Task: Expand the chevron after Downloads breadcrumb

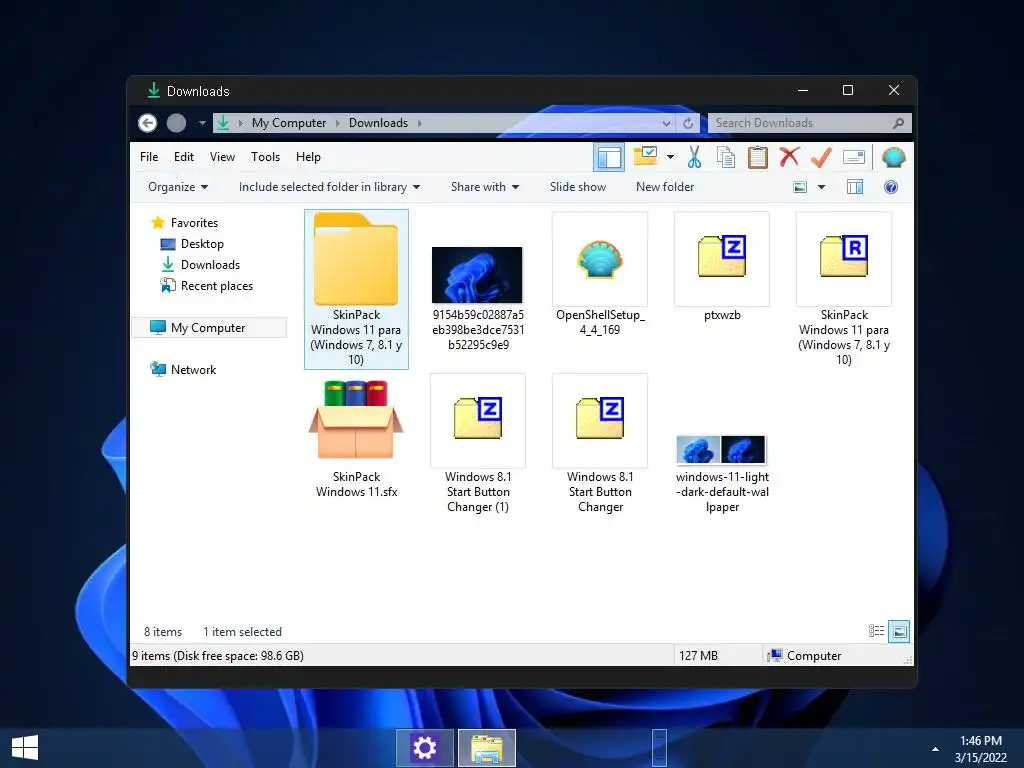Action: pyautogui.click(x=419, y=123)
